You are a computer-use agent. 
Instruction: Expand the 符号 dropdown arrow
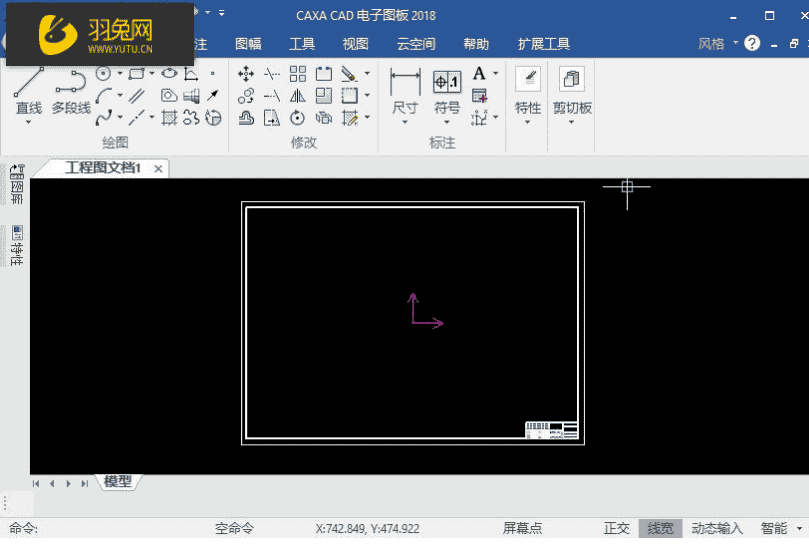pyautogui.click(x=447, y=123)
